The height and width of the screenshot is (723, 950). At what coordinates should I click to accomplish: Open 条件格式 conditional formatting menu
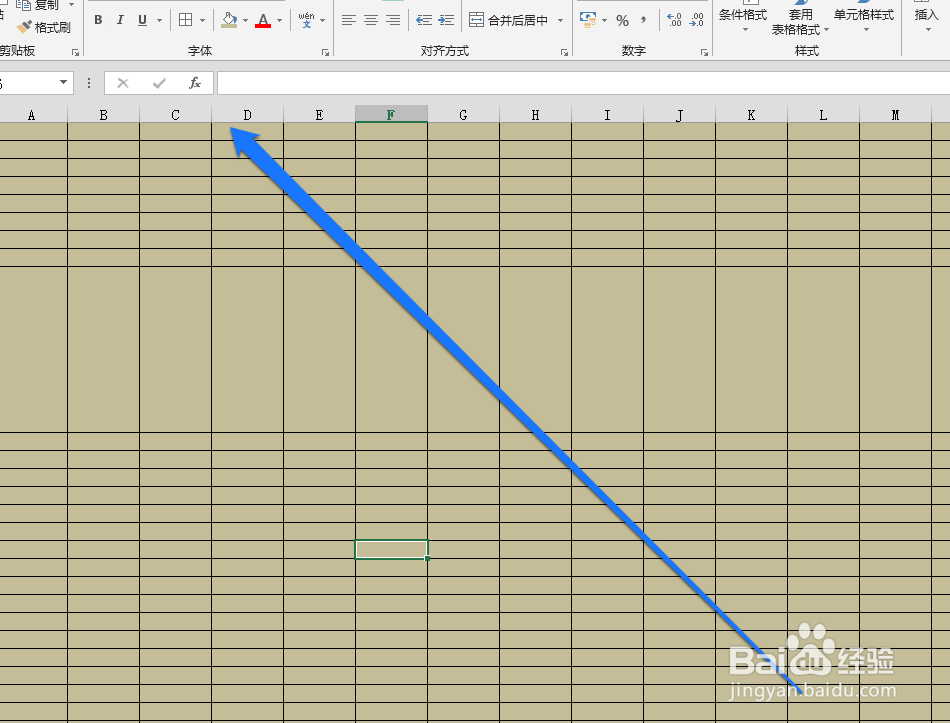point(743,18)
